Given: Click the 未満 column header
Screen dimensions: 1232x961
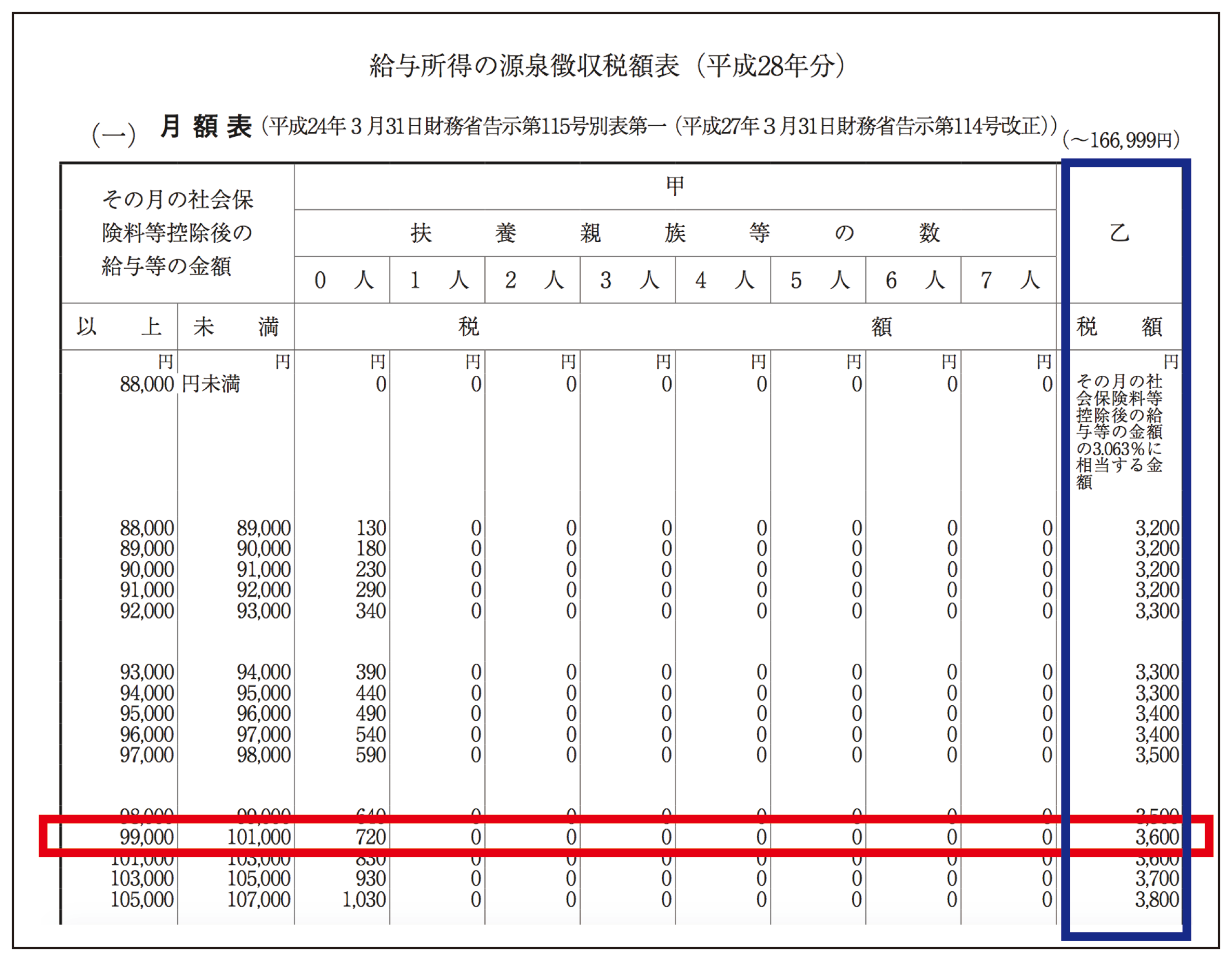Looking at the screenshot, I should click(236, 326).
